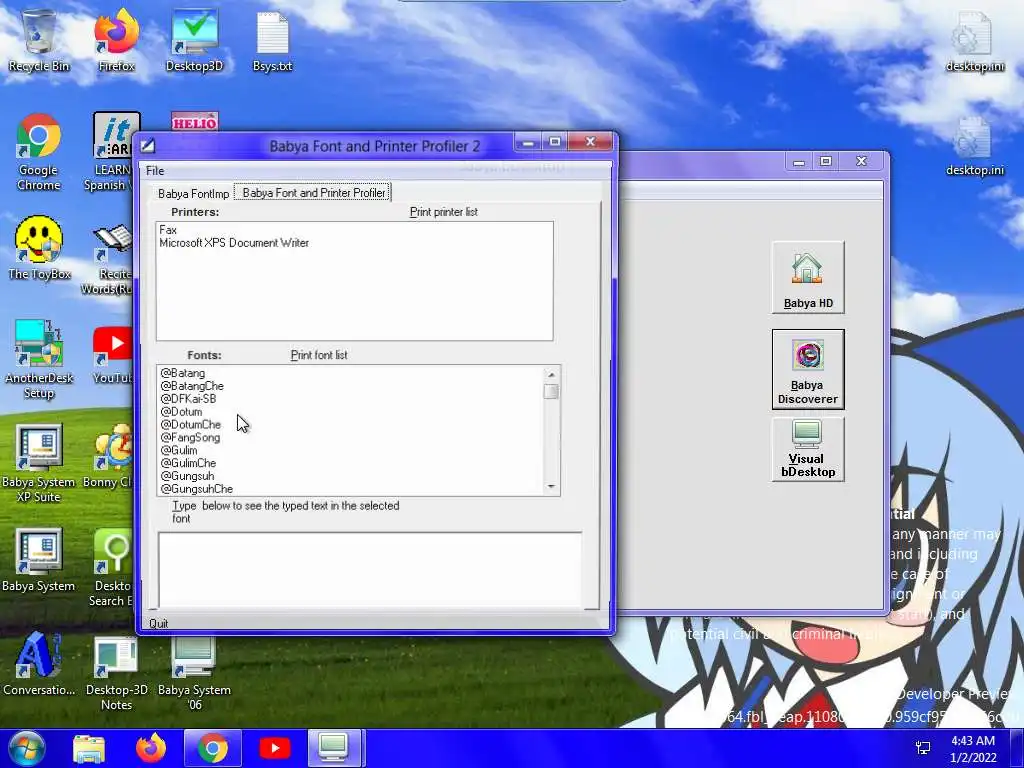Screen dimensions: 1024x768
Task: Select the @FangSong font
Action: pyautogui.click(x=350, y=438)
